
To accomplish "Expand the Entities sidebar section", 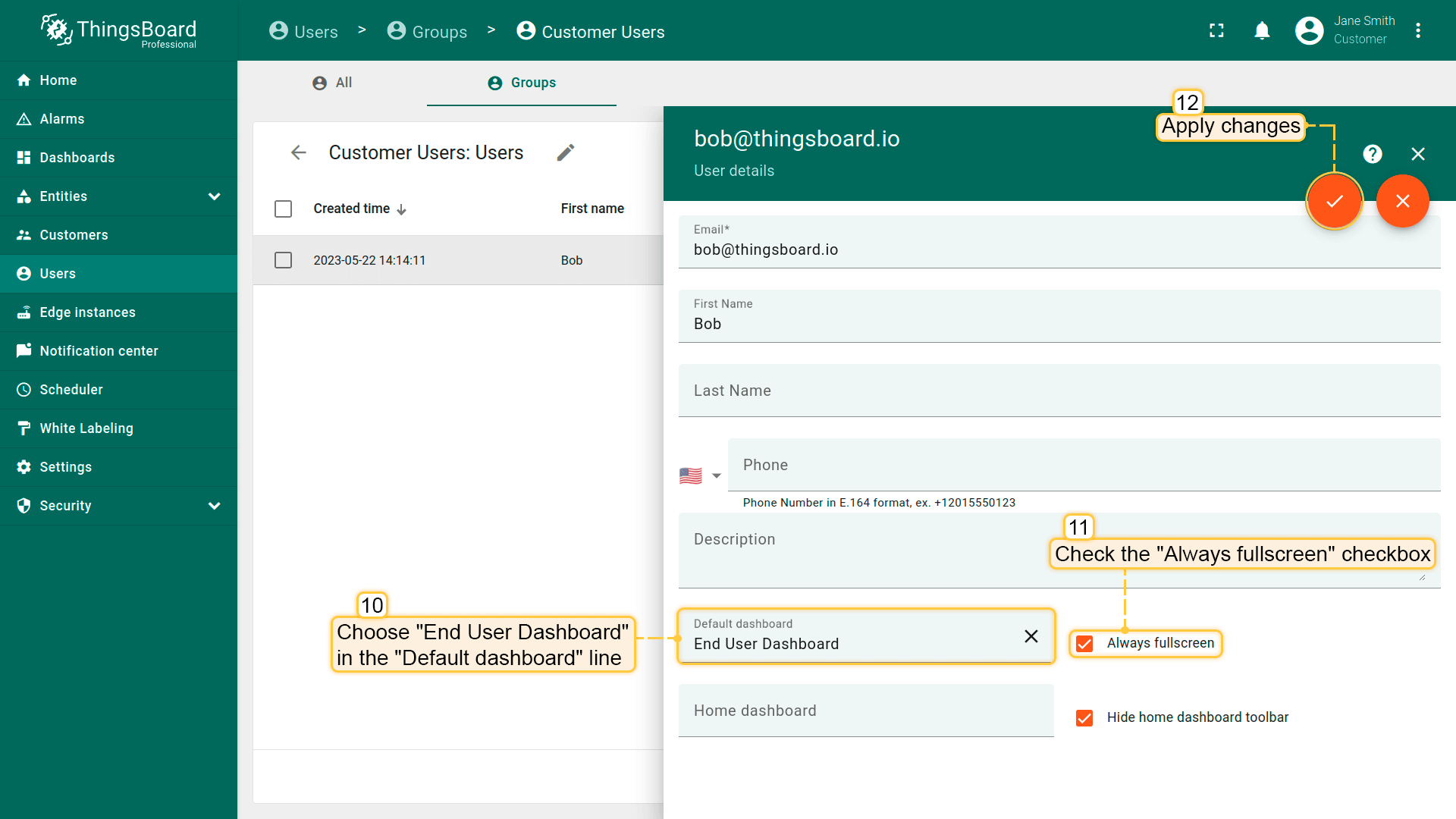I will pos(215,196).
